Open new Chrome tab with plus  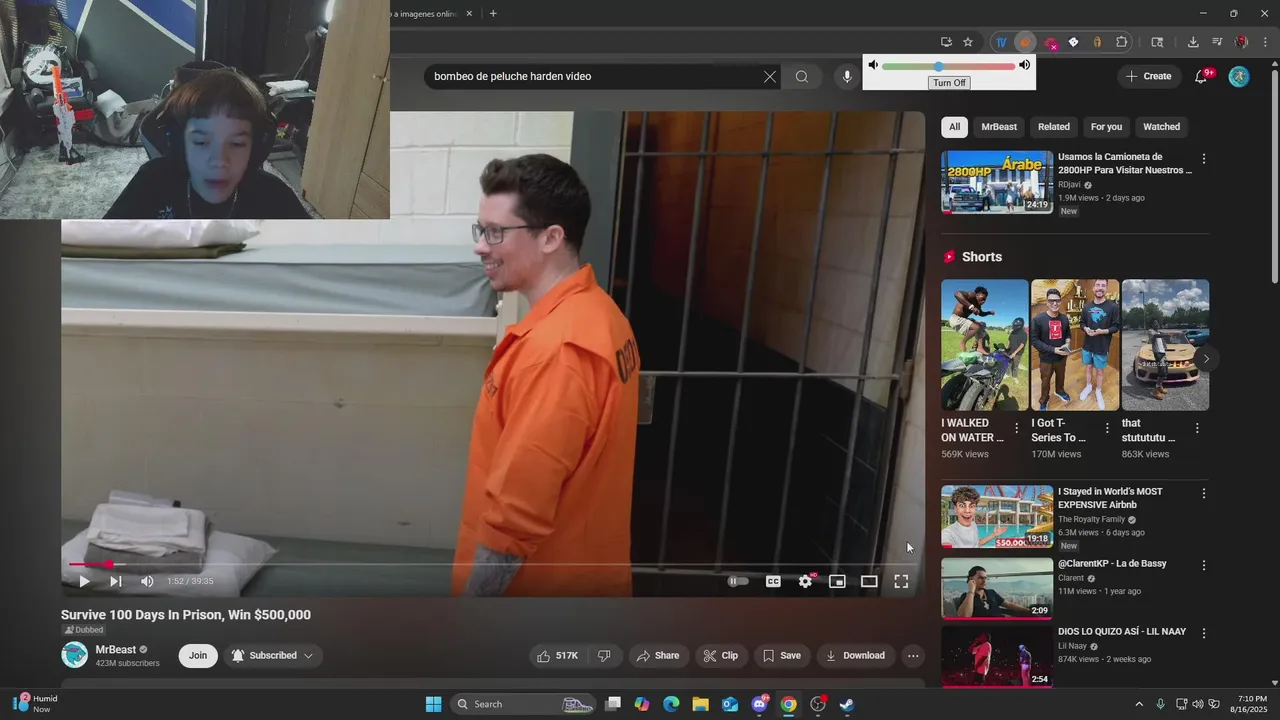tap(493, 14)
